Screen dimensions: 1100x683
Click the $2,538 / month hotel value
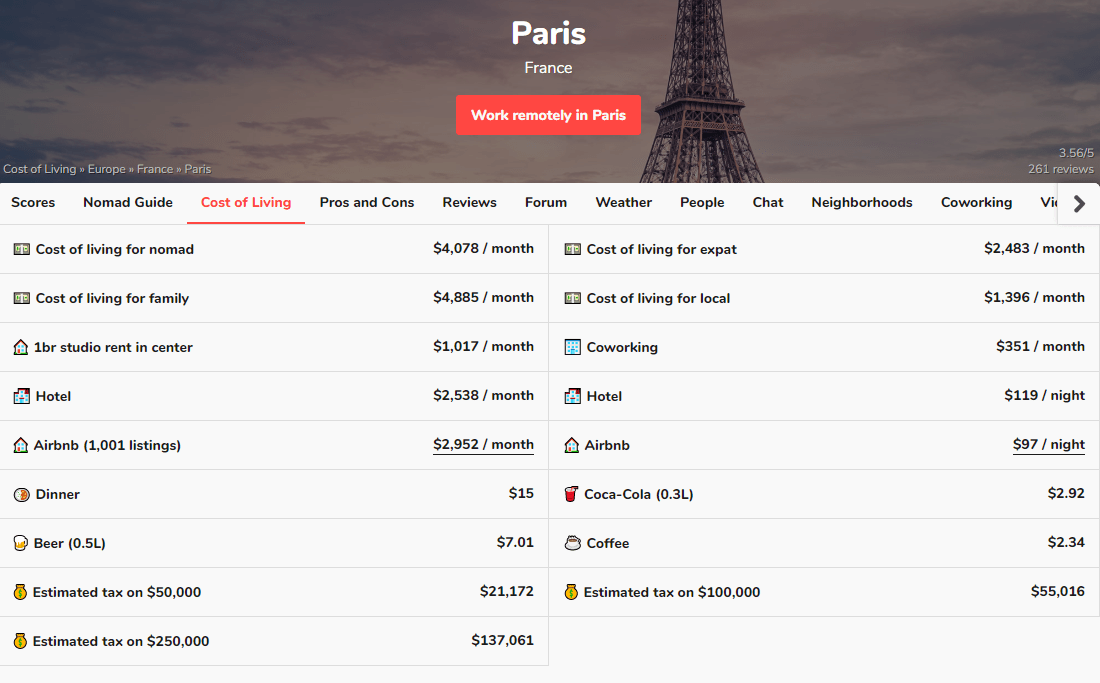point(483,395)
